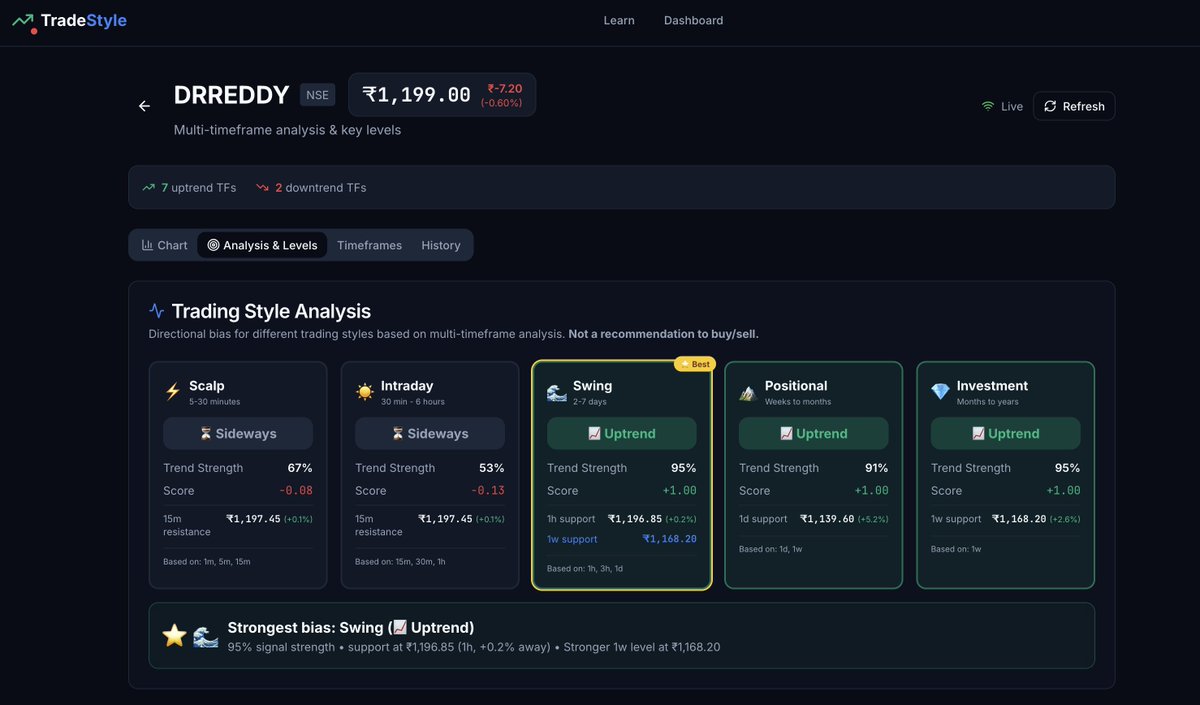Viewport: 1200px width, 705px height.
Task: Click the wave icon in Strongest bias banner
Action: click(x=205, y=636)
